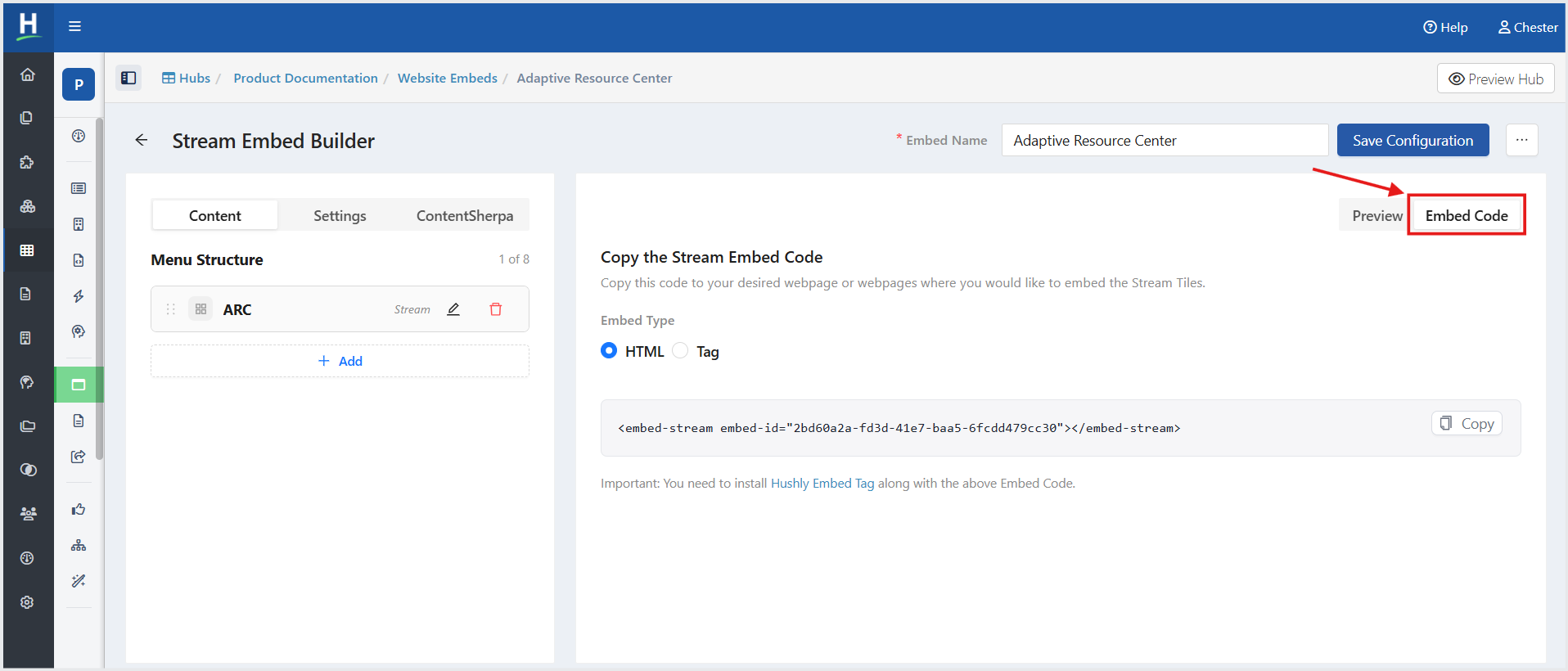This screenshot has height=671, width=1568.
Task: Go to Website Embeds breadcrumb
Action: click(448, 78)
